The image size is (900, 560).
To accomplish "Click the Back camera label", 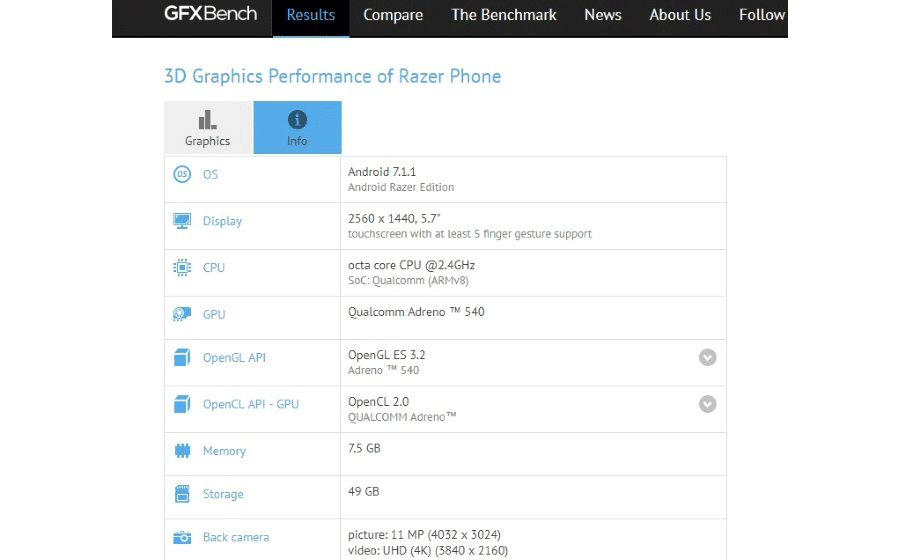I will point(235,538).
